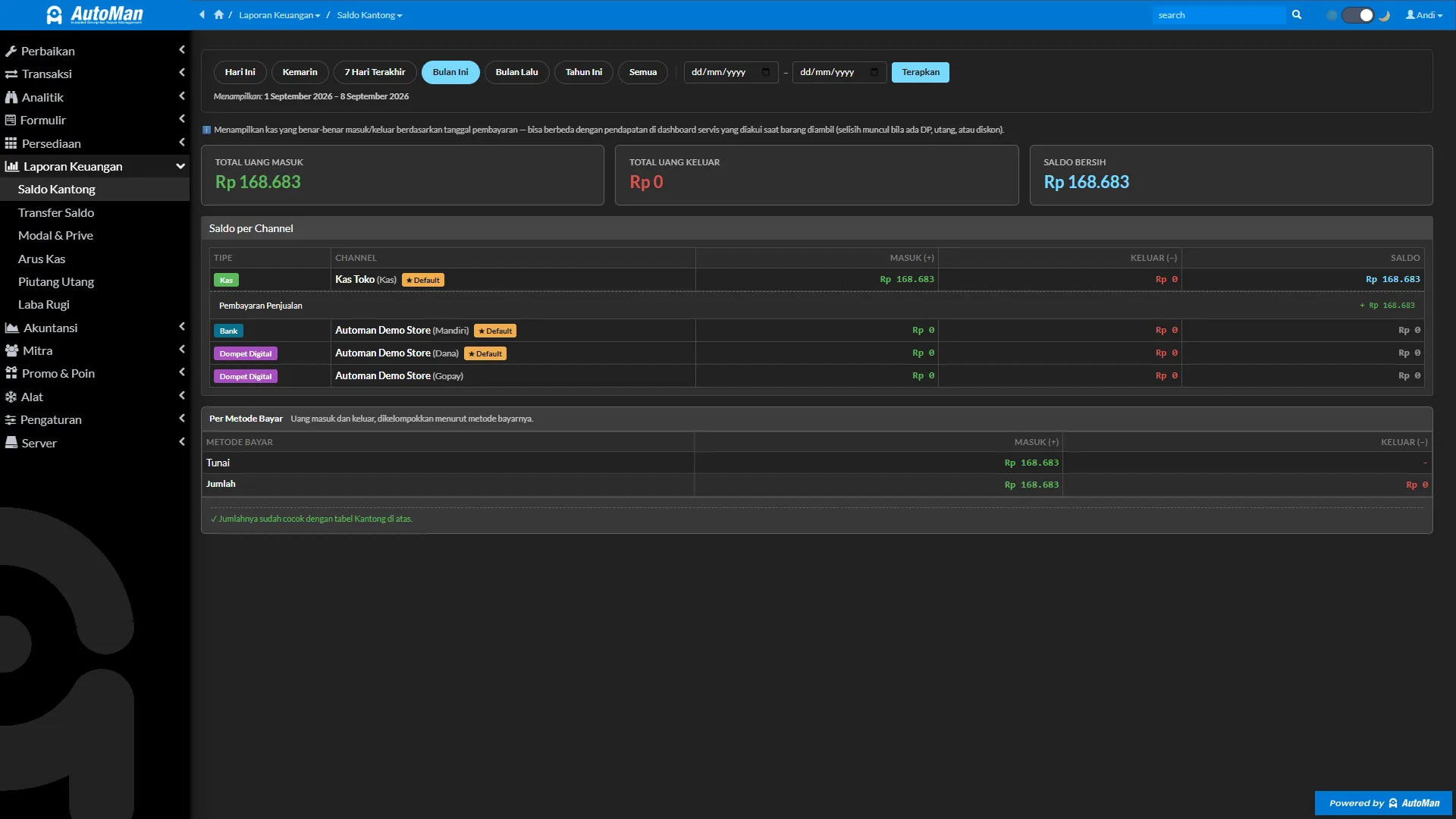The width and height of the screenshot is (1456, 819).
Task: Apply date range with Terapkan
Action: (921, 72)
